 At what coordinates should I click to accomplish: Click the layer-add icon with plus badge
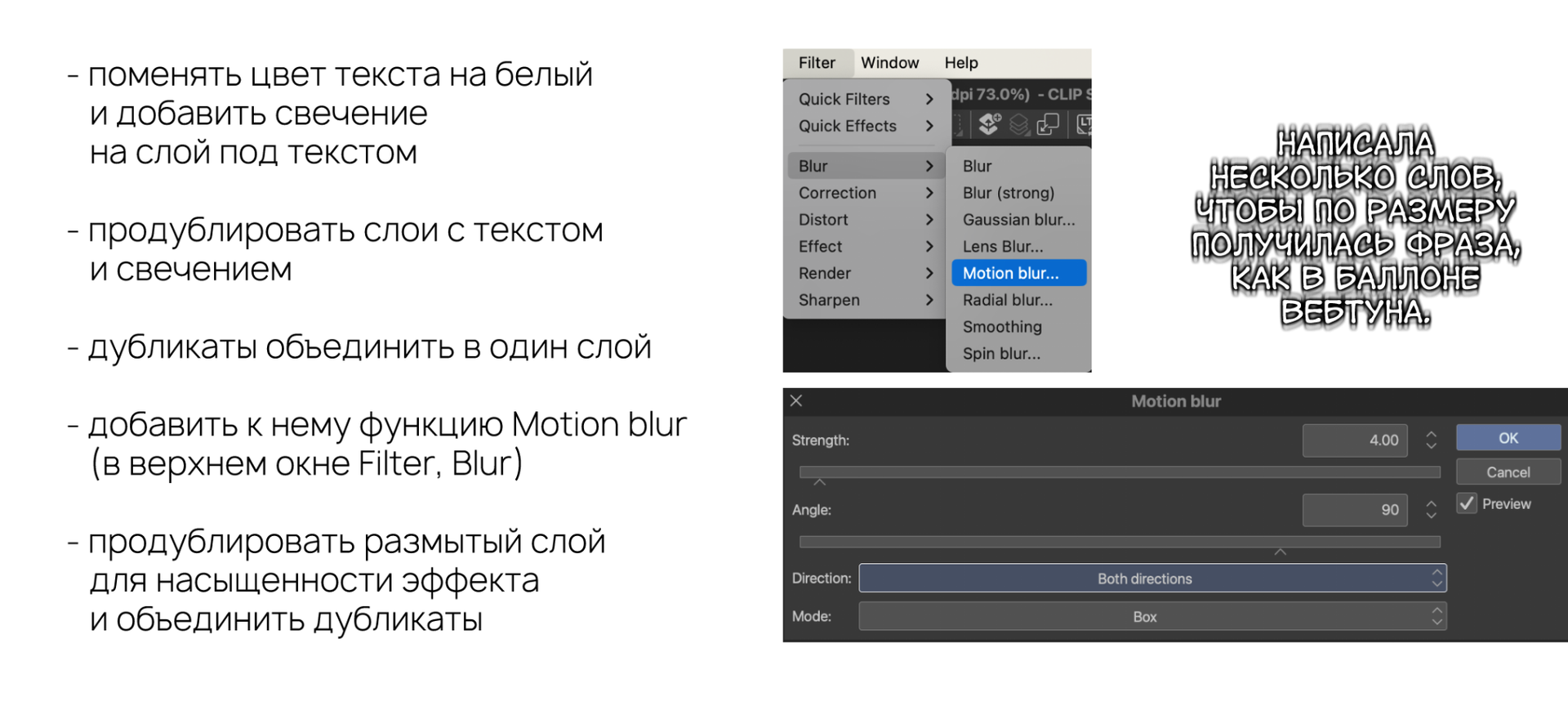pos(989,124)
